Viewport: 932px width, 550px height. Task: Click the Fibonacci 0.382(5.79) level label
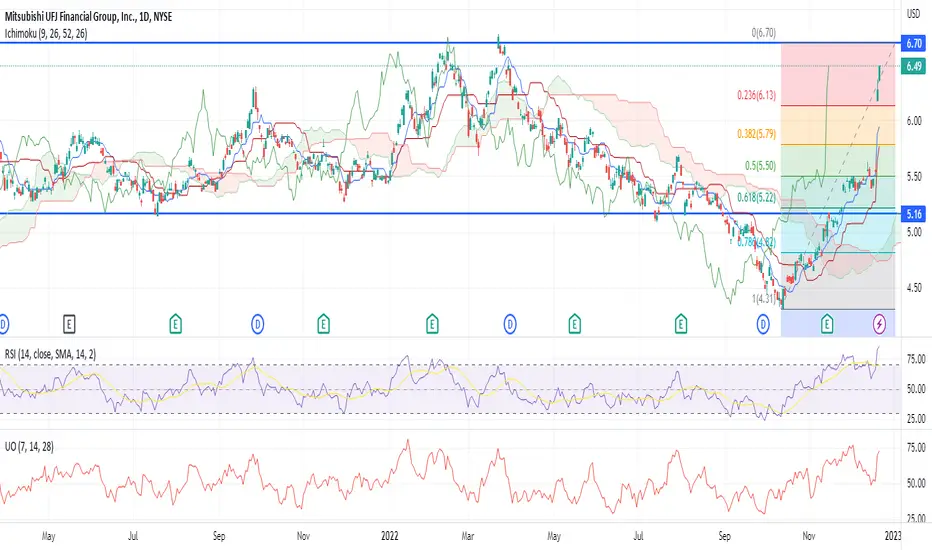click(756, 134)
